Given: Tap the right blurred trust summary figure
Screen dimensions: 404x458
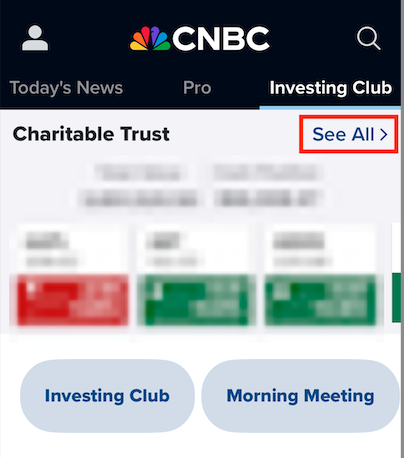Looking at the screenshot, I should (269, 184).
